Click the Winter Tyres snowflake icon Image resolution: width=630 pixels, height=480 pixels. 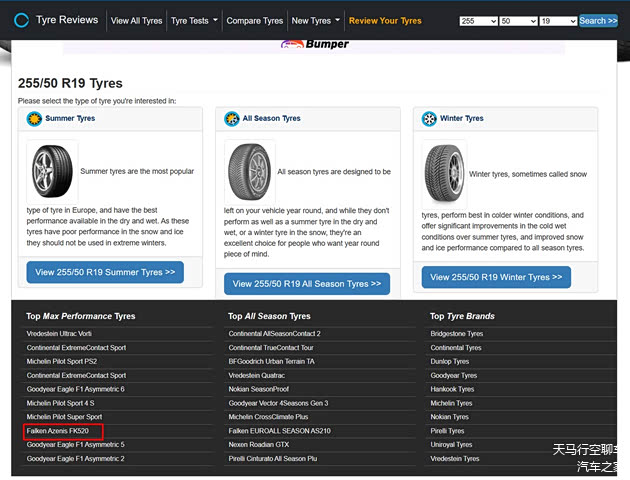tap(430, 119)
